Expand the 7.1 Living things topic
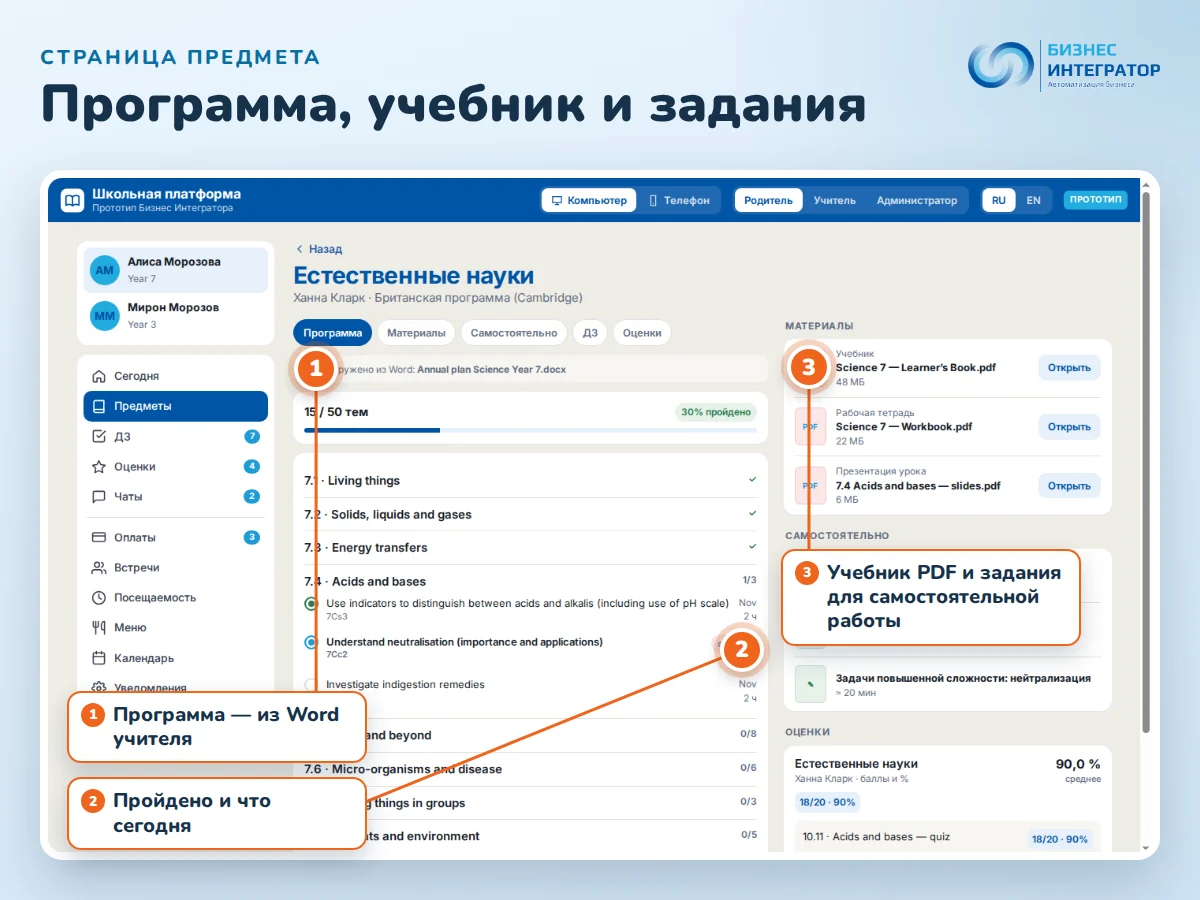This screenshot has height=900, width=1200. tap(530, 480)
